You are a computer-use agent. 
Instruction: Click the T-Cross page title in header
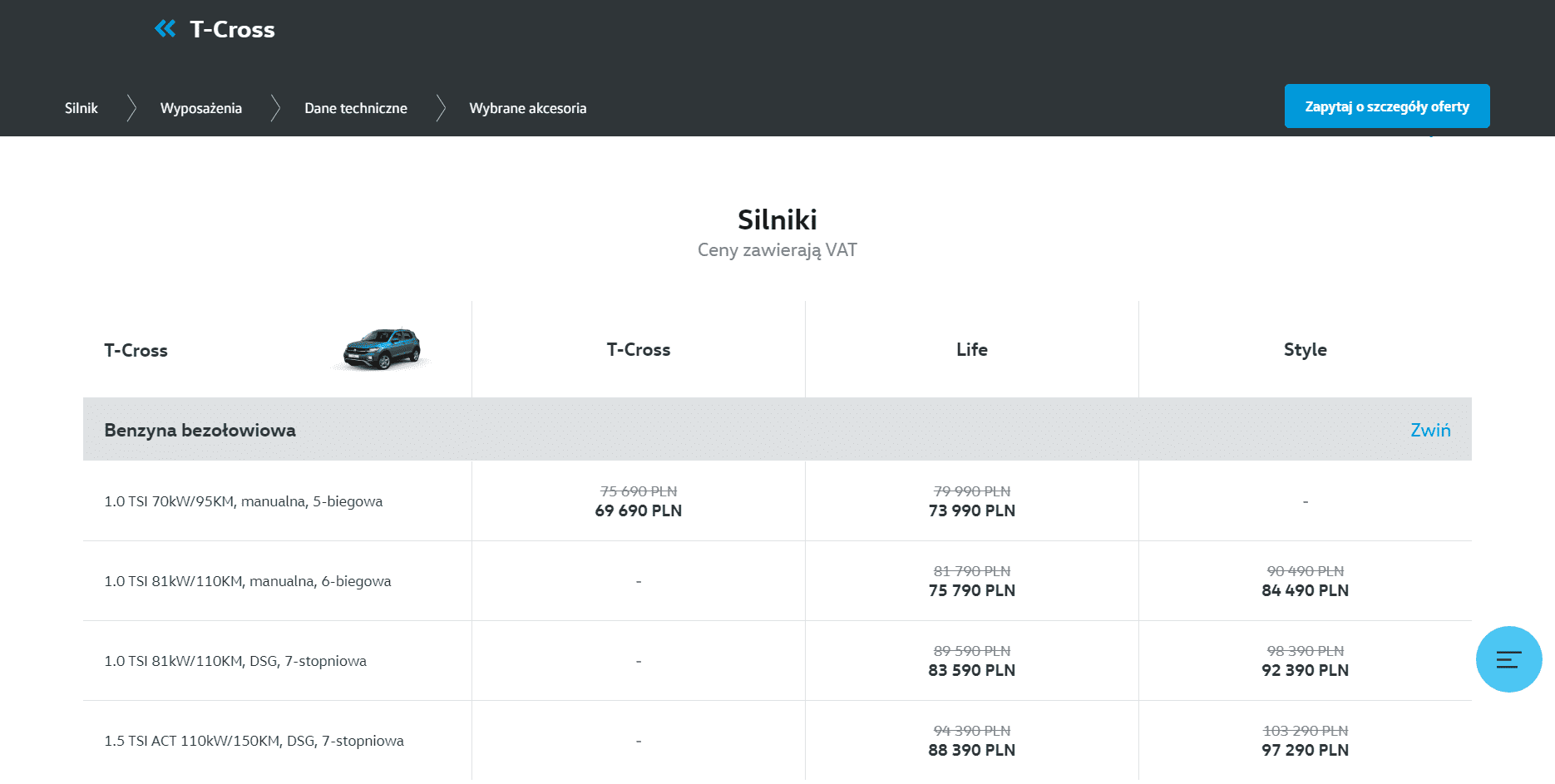(232, 29)
